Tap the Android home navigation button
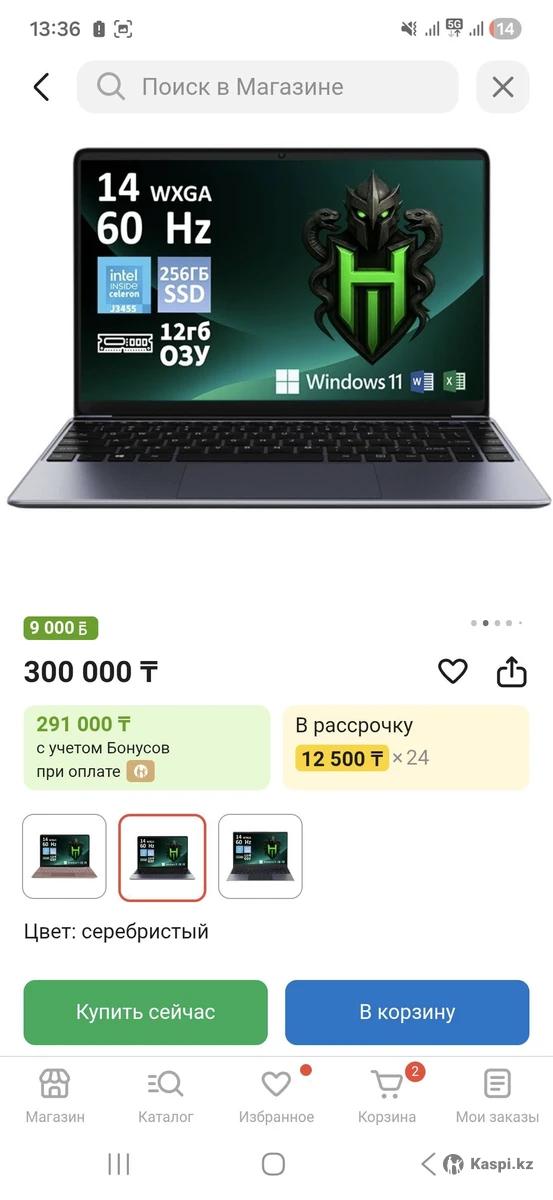 tap(273, 1163)
